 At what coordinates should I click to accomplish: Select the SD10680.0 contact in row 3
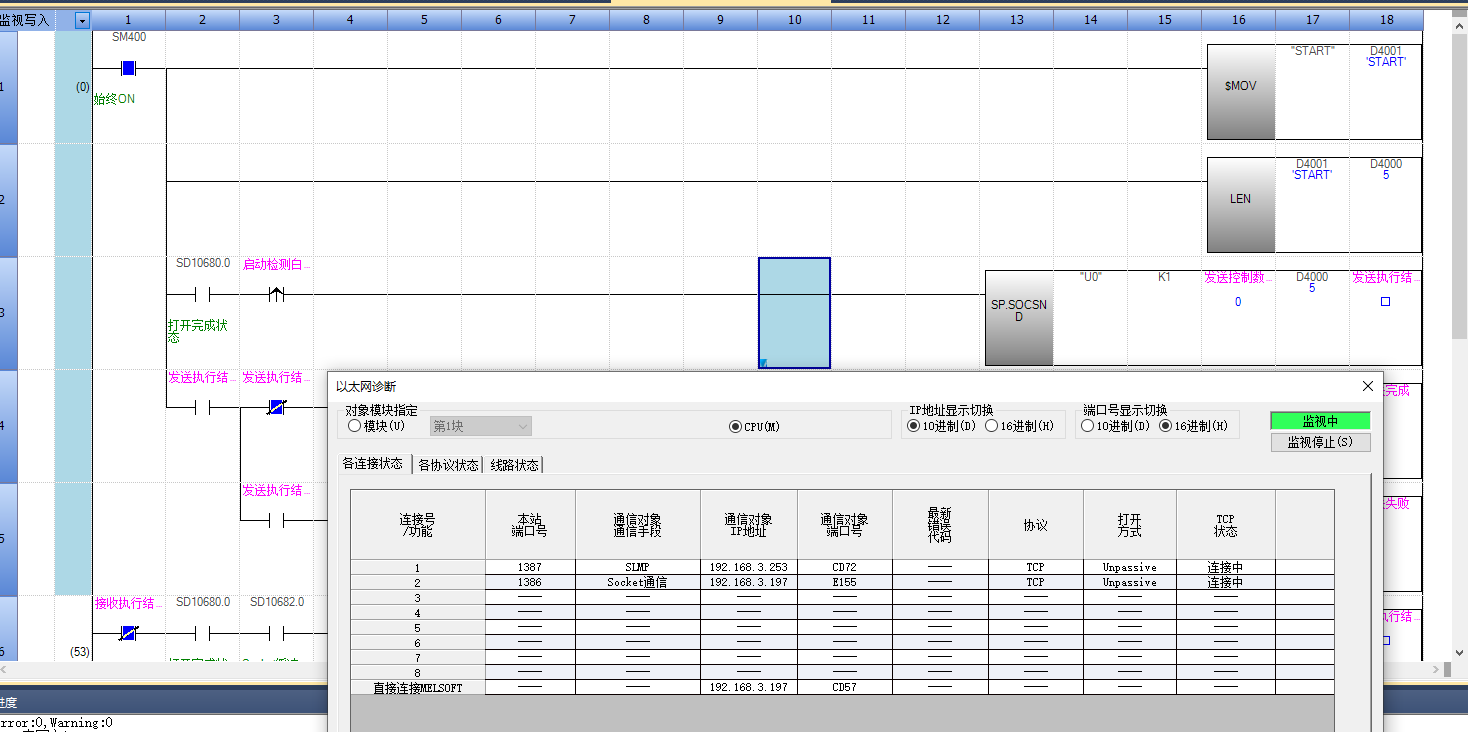(201, 295)
